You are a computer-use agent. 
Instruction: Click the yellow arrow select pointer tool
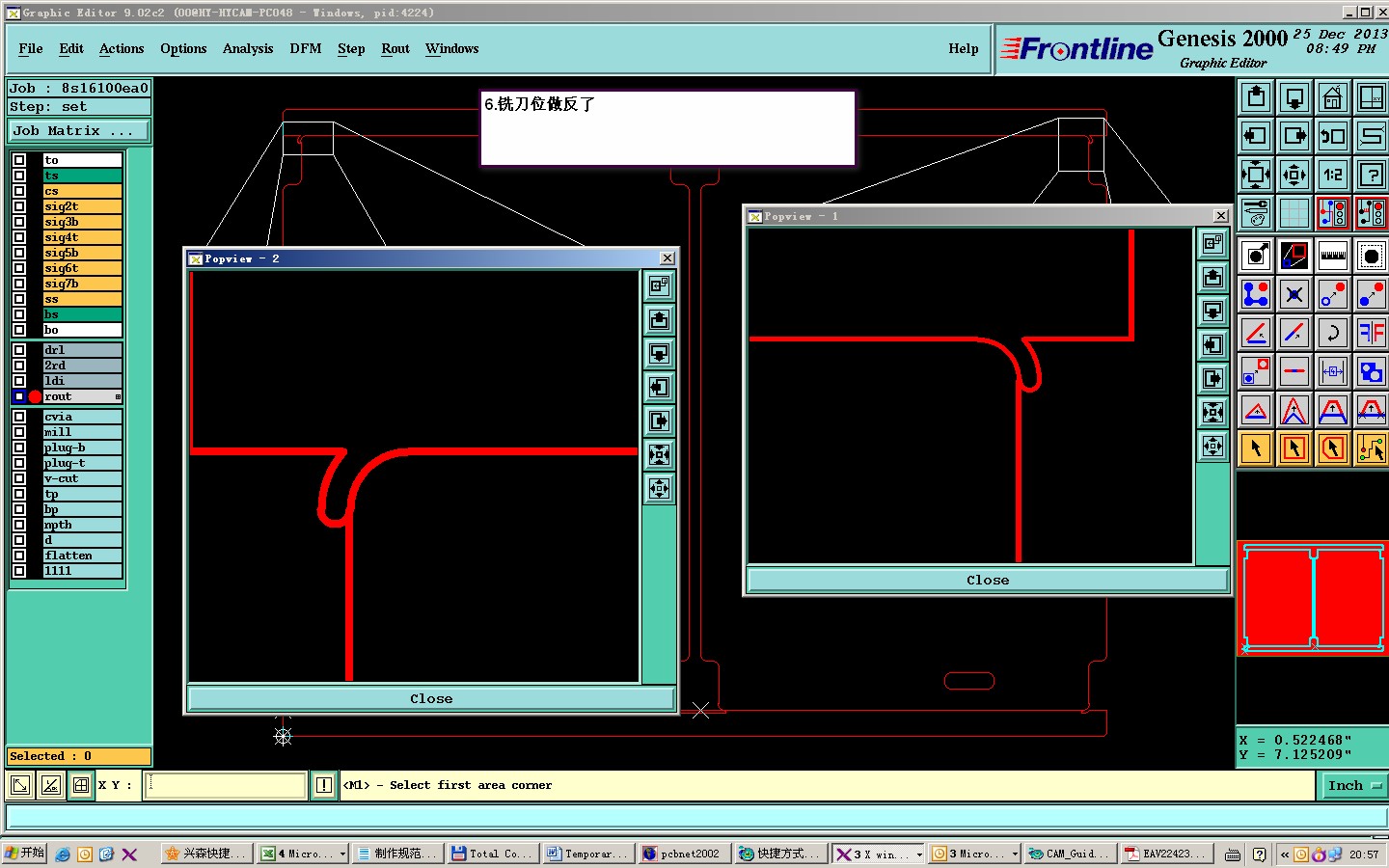point(1256,448)
